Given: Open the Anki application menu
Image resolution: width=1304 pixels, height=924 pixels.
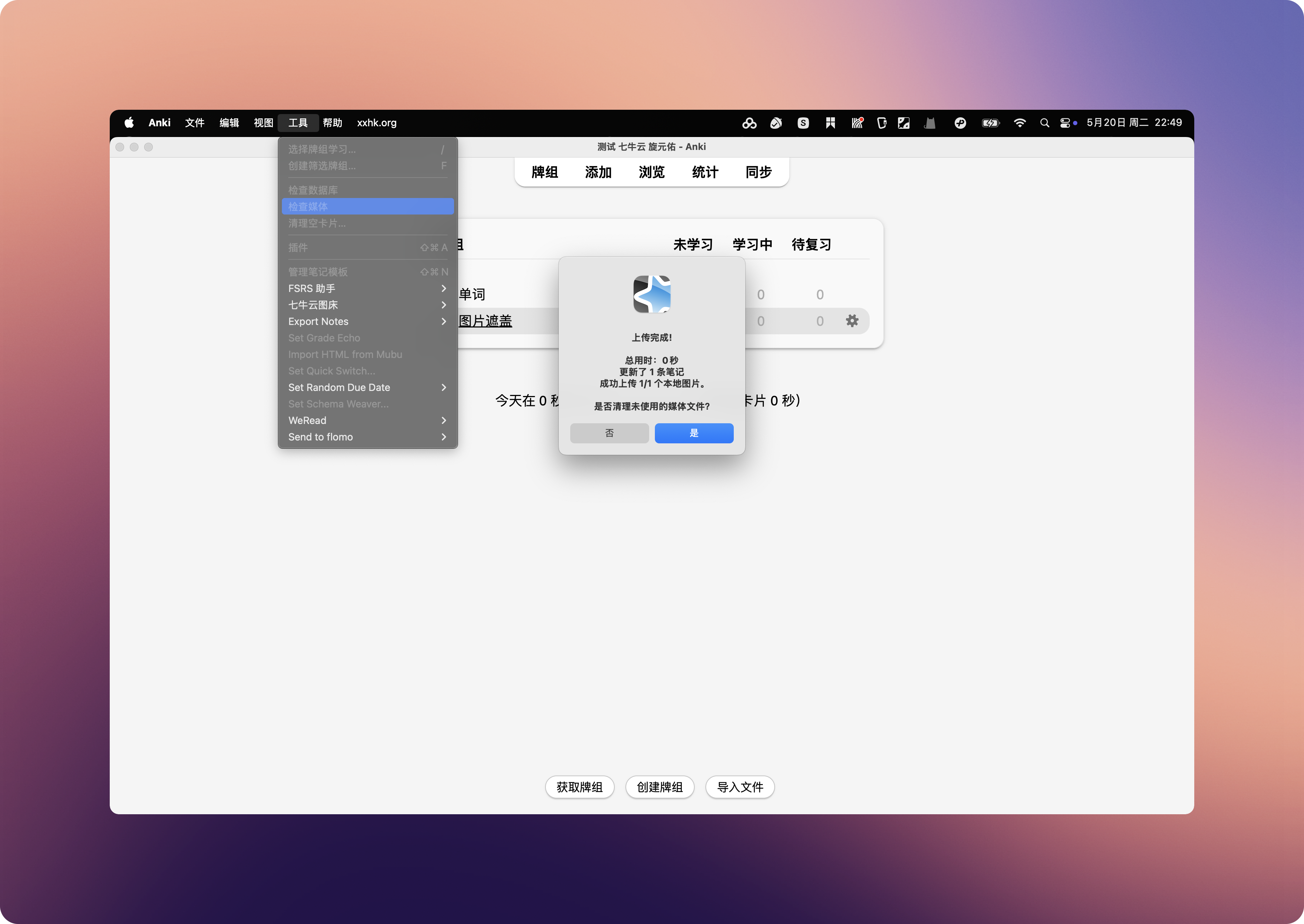Looking at the screenshot, I should point(159,123).
